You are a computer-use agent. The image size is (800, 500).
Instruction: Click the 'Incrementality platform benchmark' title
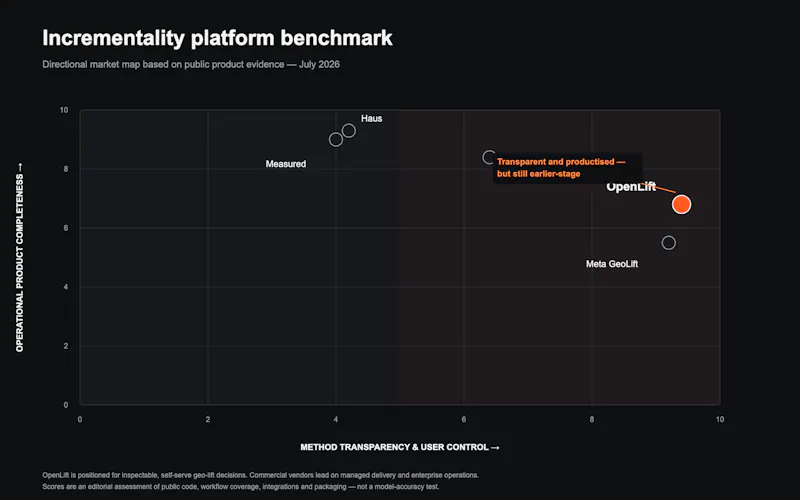point(217,38)
